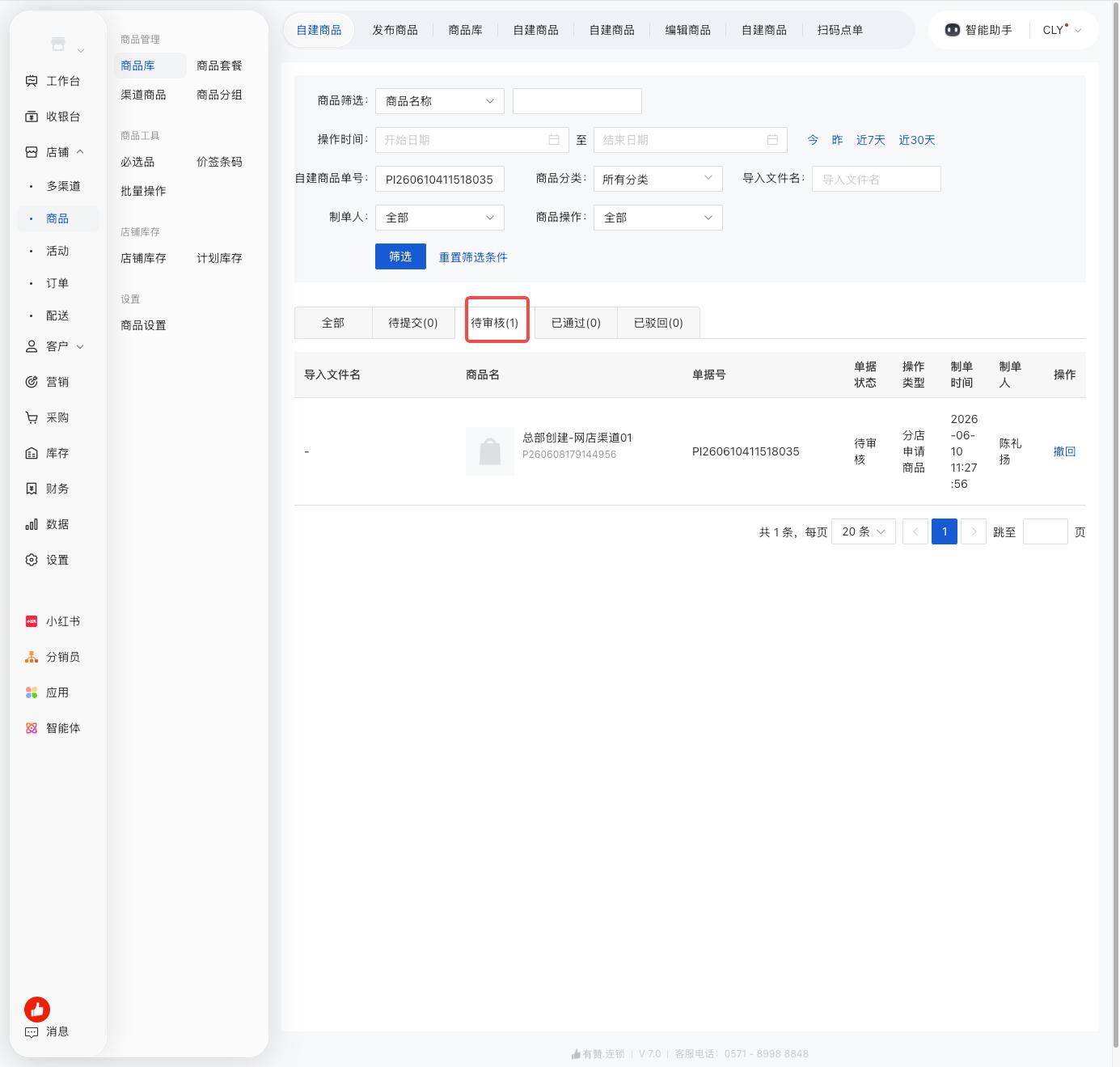Switch to the 待审核(1) tab
Viewport: 1120px width, 1067px height.
coord(495,323)
